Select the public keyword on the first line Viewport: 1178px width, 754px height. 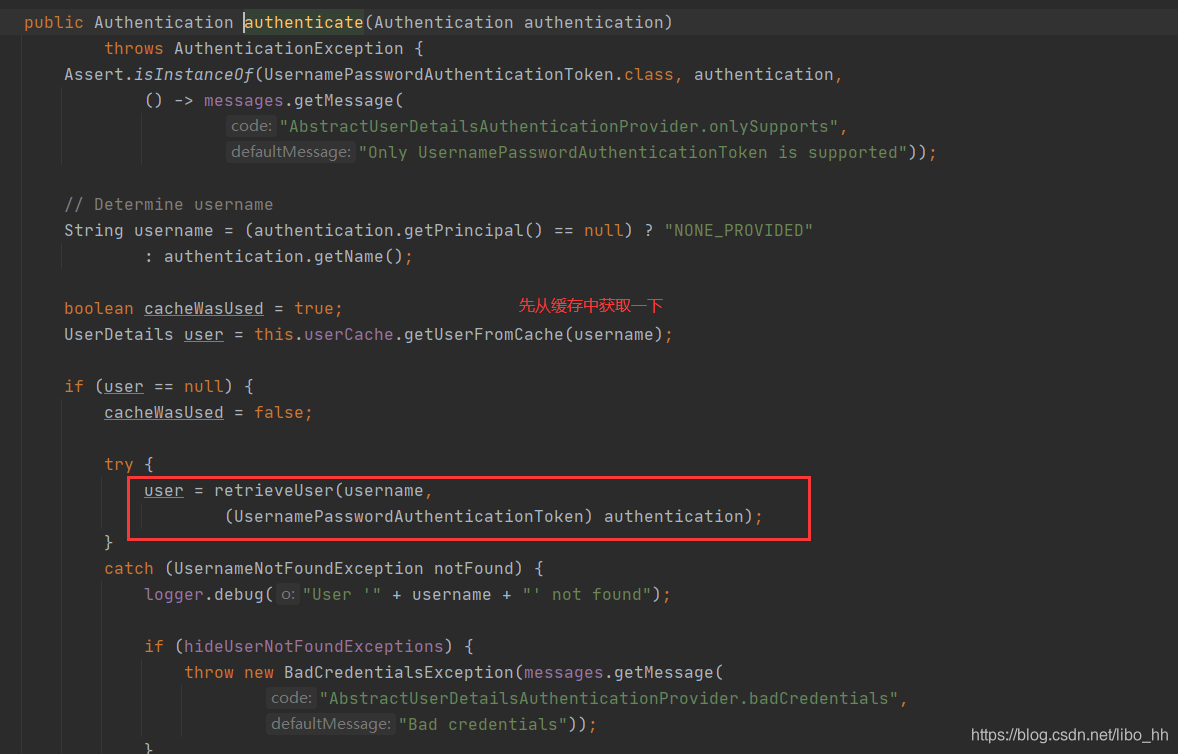tap(53, 23)
